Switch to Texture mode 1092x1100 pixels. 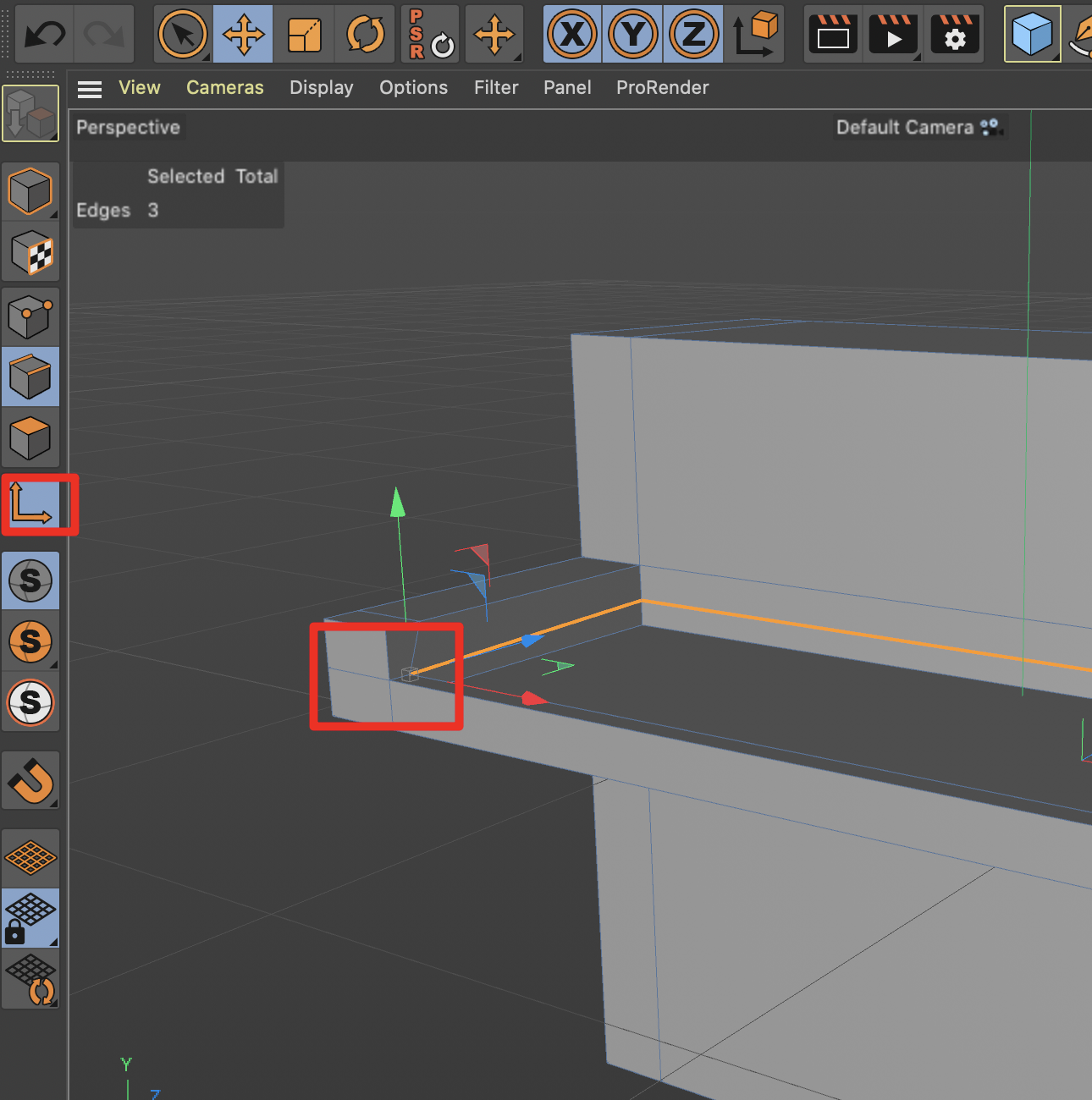30,253
